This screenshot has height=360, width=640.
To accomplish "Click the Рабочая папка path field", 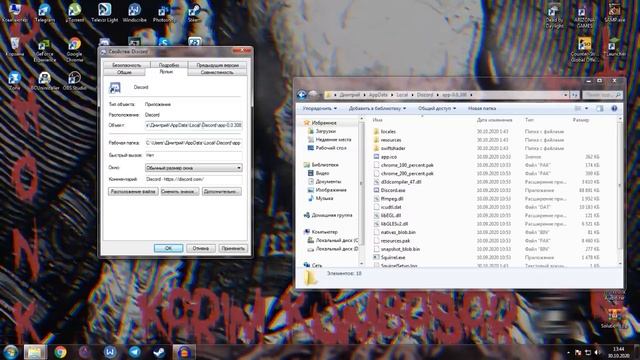I will pos(194,143).
